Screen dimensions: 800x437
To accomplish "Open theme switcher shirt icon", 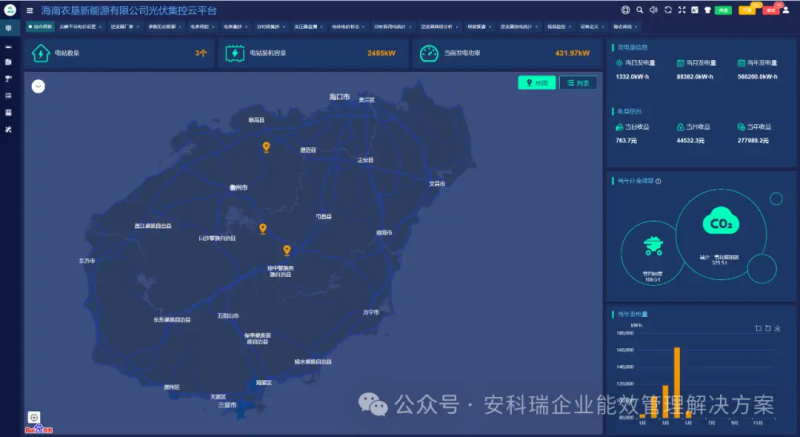I will coord(708,10).
